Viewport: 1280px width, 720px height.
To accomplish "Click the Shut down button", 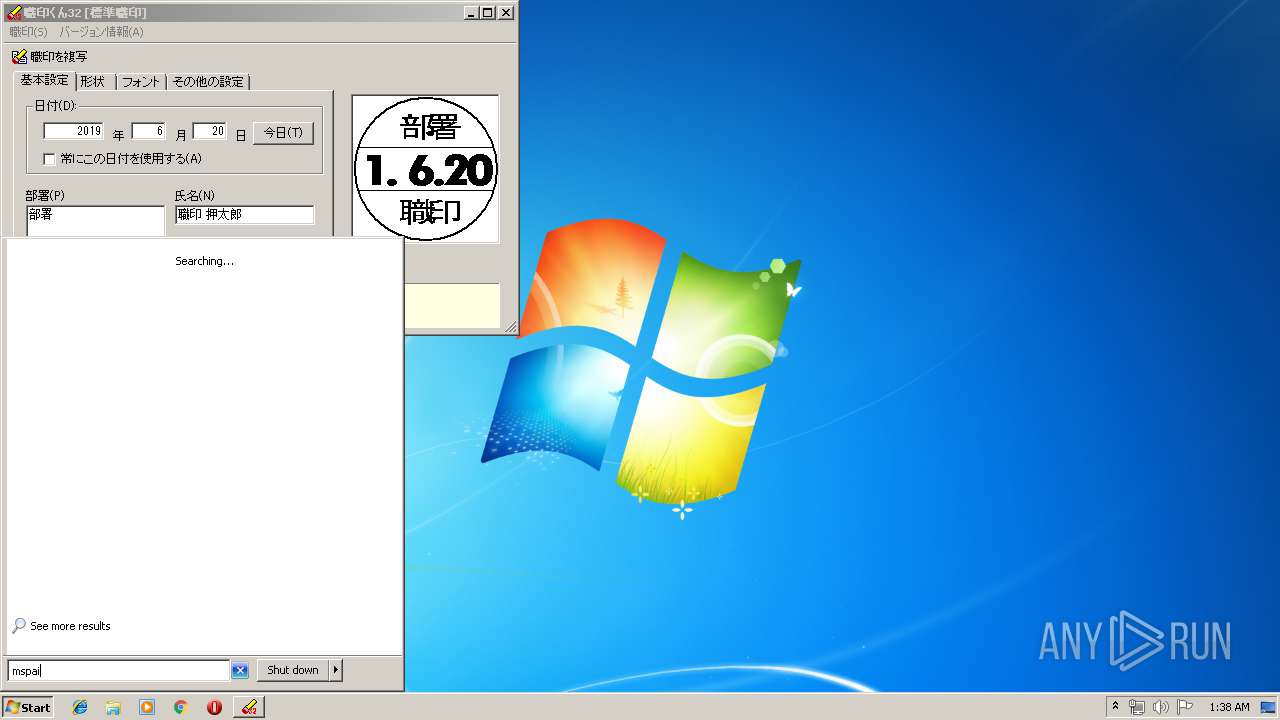I will pos(293,670).
